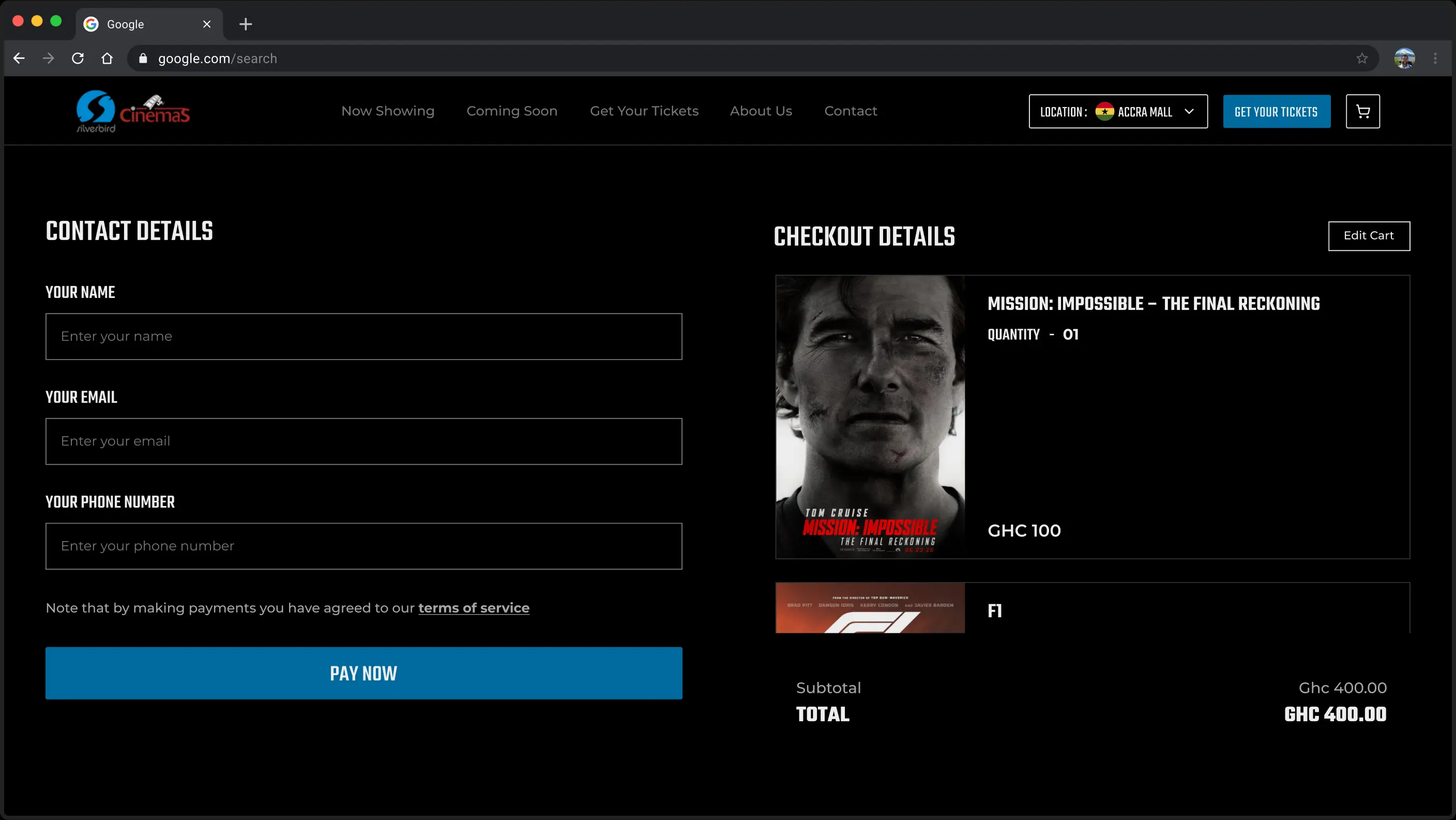This screenshot has width=1456, height=820.
Task: View the site security lock icon
Action: [x=143, y=58]
